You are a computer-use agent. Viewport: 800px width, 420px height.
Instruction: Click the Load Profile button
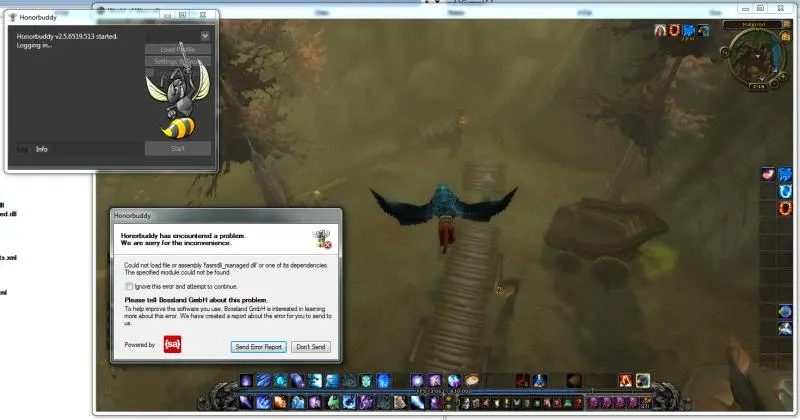coord(178,50)
